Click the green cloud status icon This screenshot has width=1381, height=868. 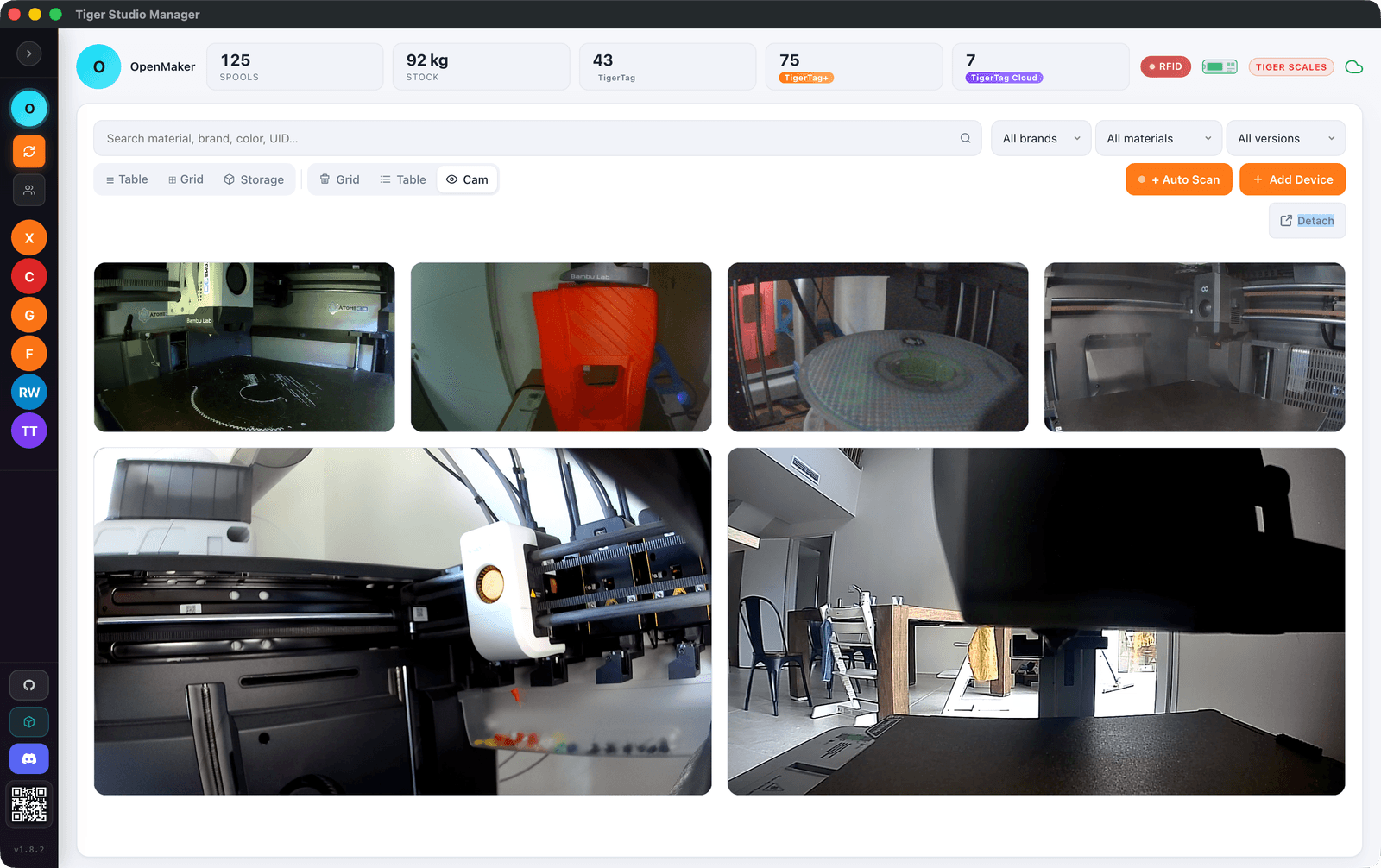tap(1354, 67)
